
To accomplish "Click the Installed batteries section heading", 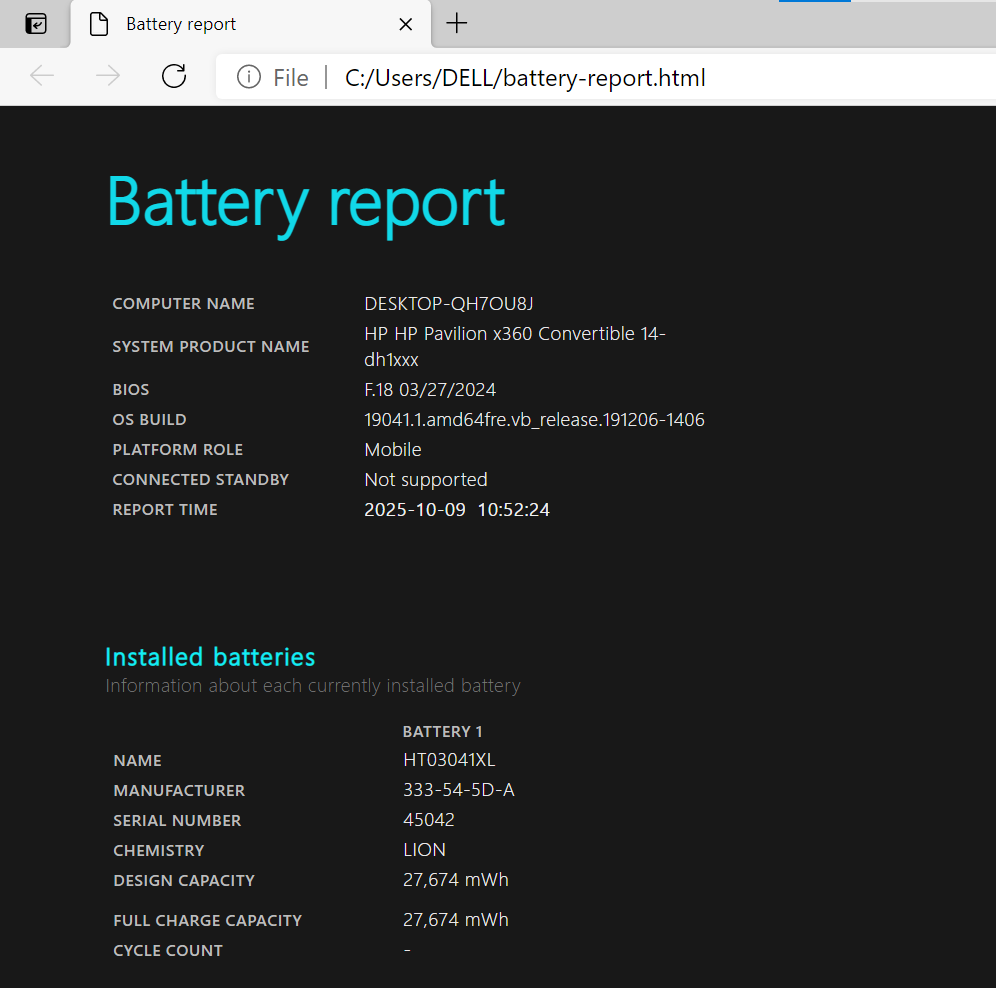I will (x=210, y=657).
